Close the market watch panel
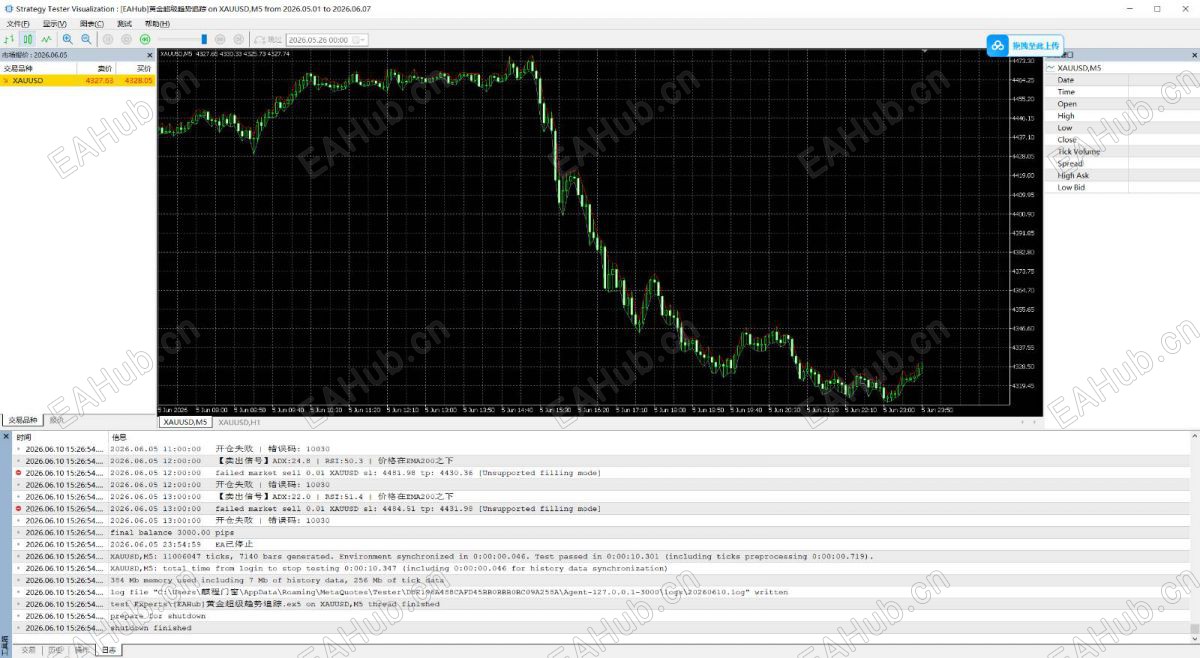1200x658 pixels. point(150,55)
